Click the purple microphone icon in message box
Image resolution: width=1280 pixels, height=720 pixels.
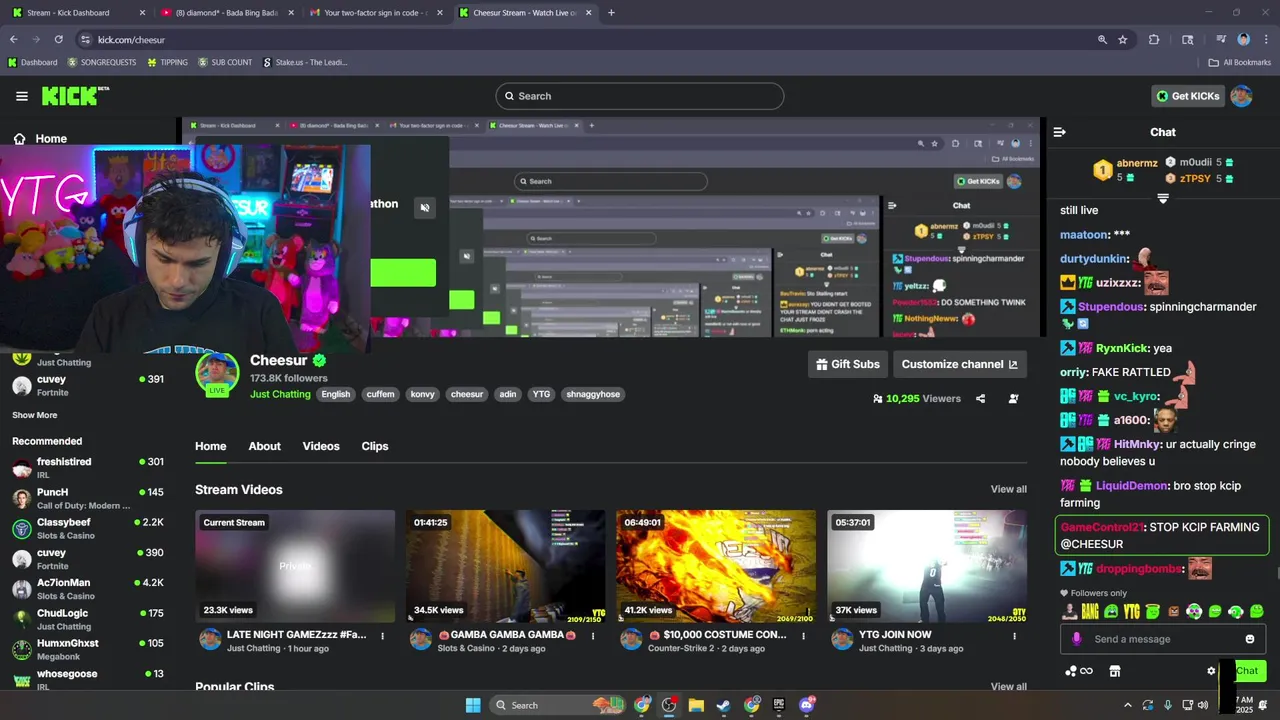1077,639
